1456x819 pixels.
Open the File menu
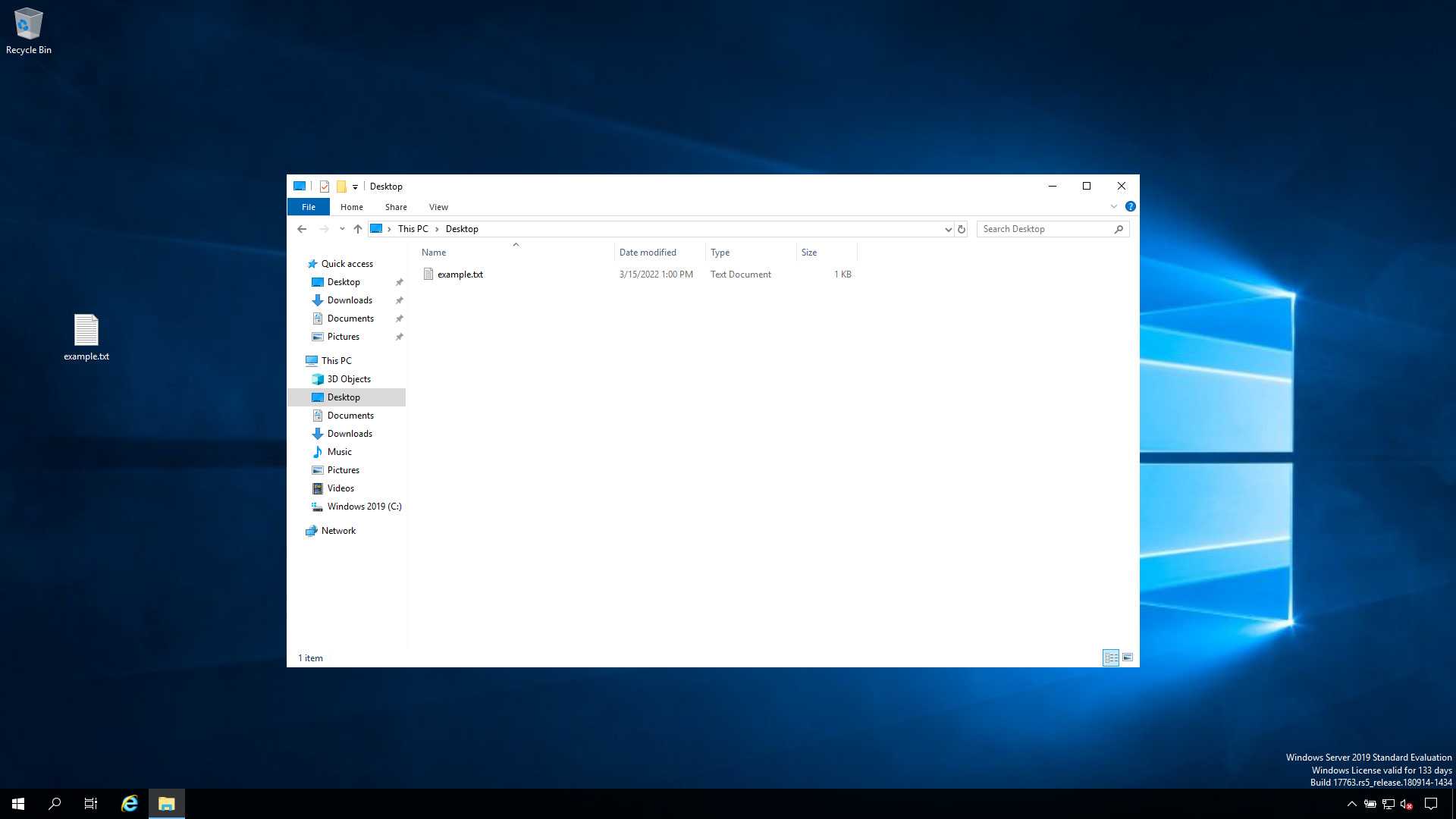coord(308,206)
